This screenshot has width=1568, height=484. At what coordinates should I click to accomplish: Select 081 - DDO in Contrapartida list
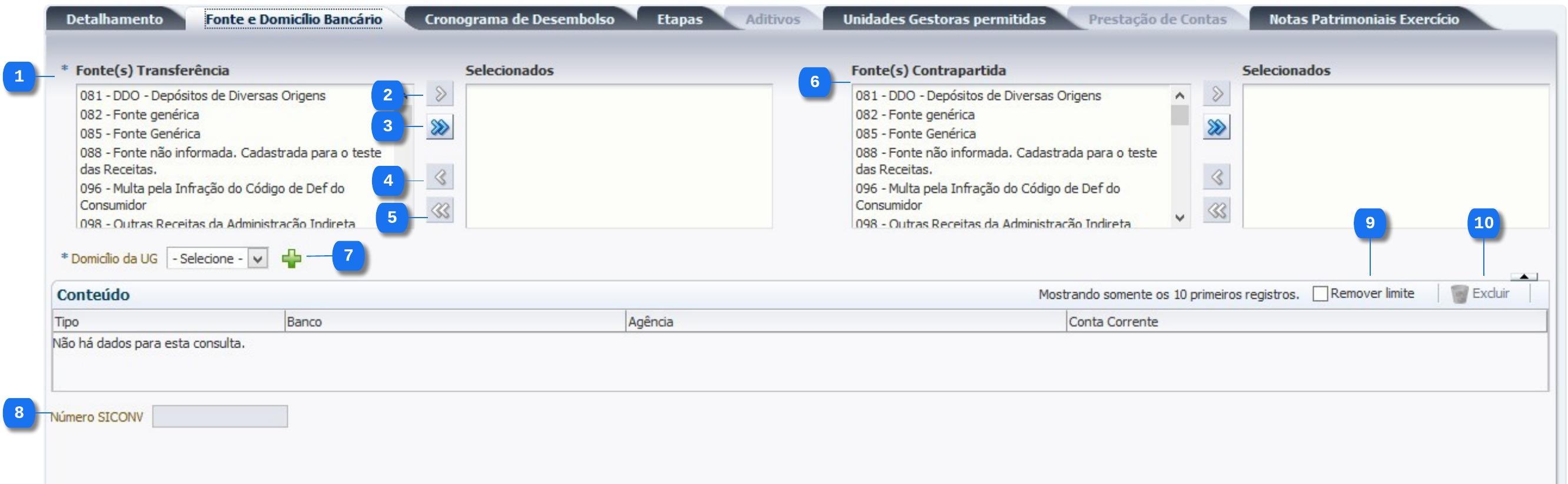pos(978,96)
